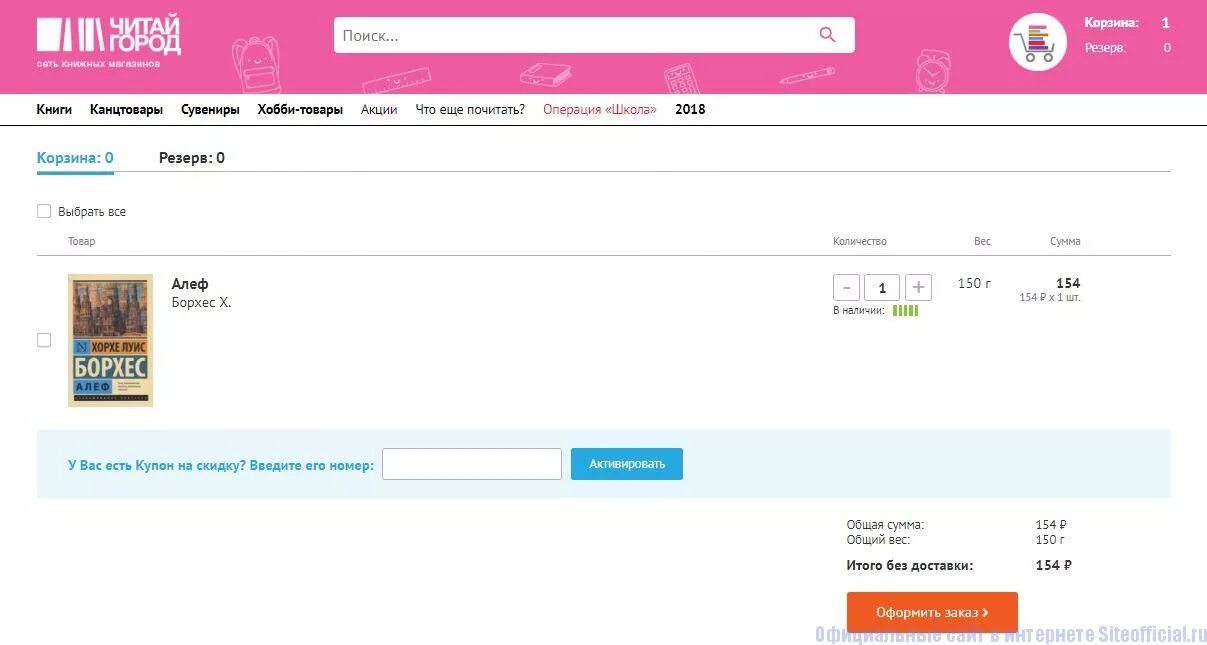Viewport: 1207px width, 645px height.
Task: Decrease quantity with minus button
Action: tap(846, 288)
